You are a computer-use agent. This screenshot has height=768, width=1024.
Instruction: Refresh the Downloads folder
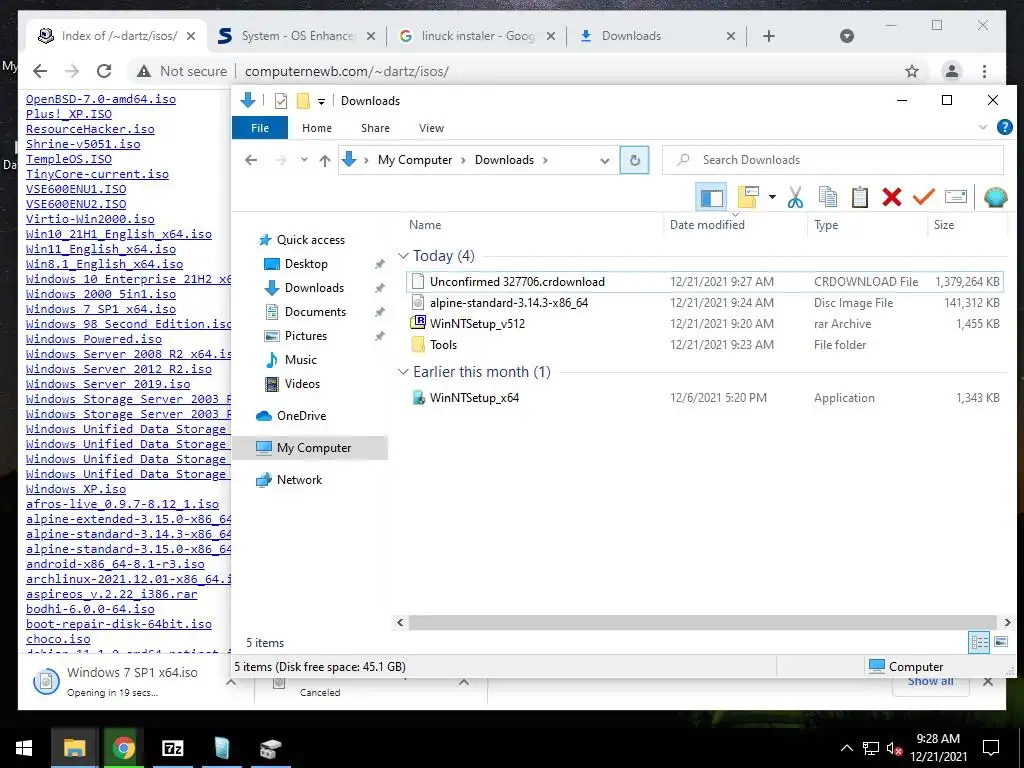click(635, 160)
